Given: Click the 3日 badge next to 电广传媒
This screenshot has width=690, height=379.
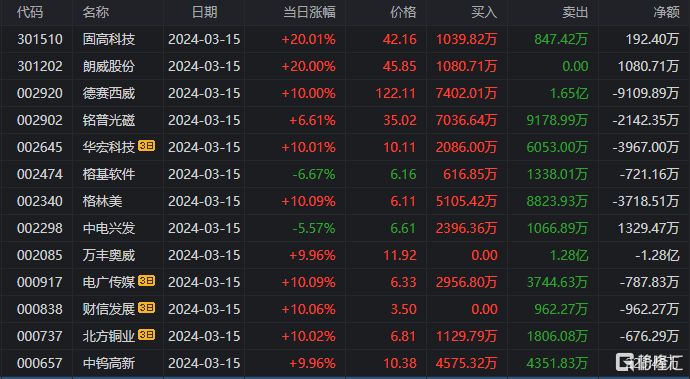Looking at the screenshot, I should pos(147,280).
